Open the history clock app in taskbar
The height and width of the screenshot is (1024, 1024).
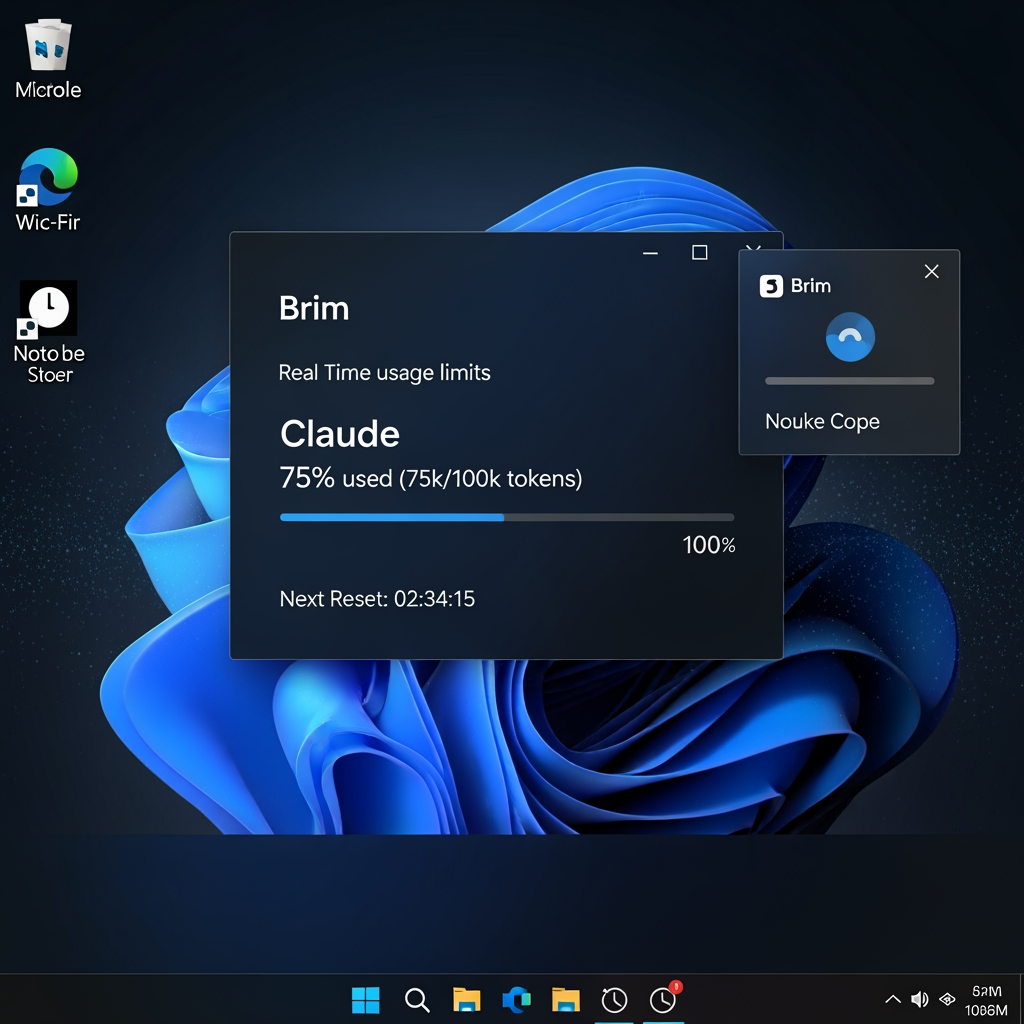tap(614, 1000)
